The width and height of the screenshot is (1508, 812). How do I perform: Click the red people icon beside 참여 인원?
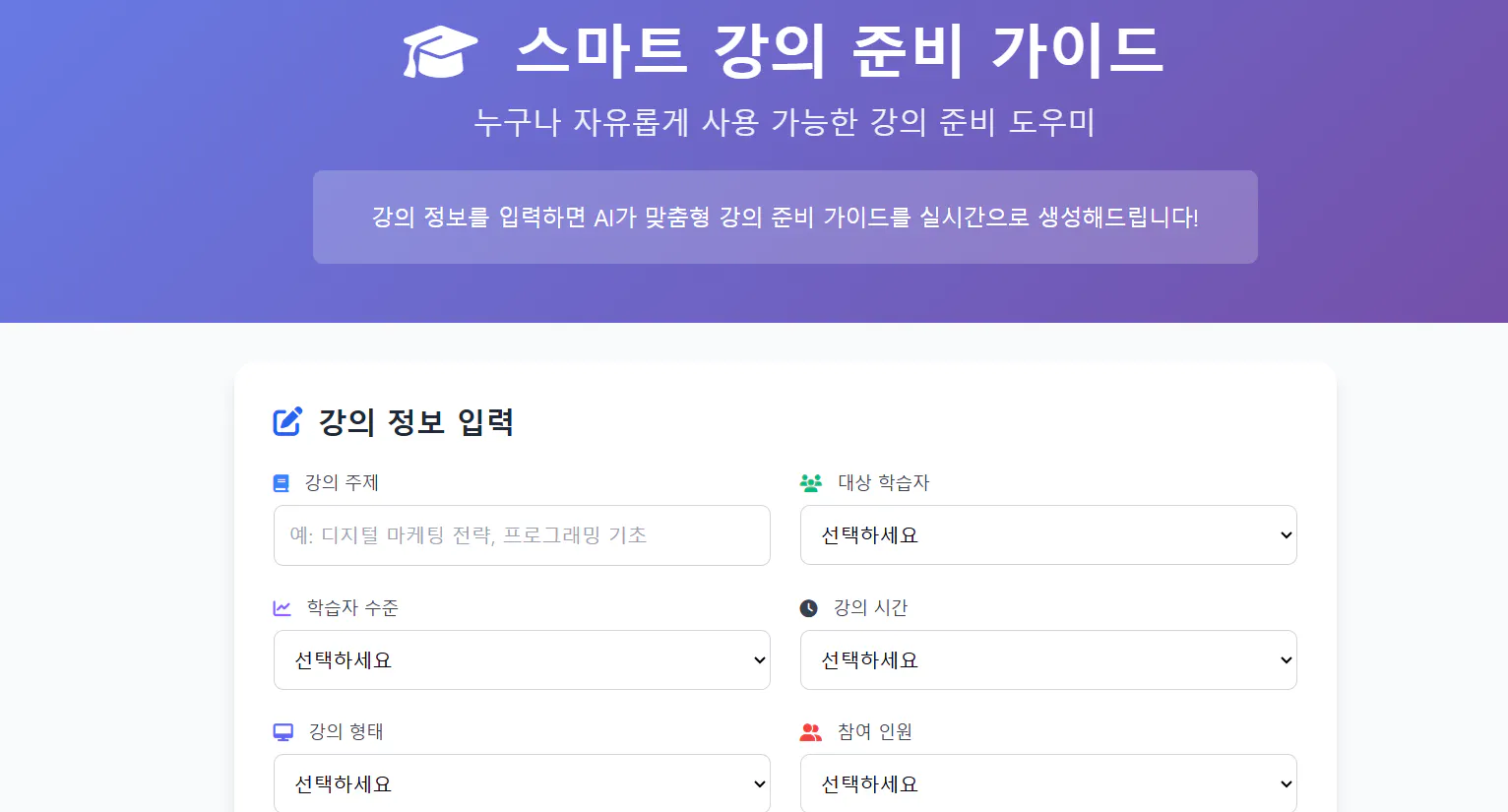click(x=810, y=731)
